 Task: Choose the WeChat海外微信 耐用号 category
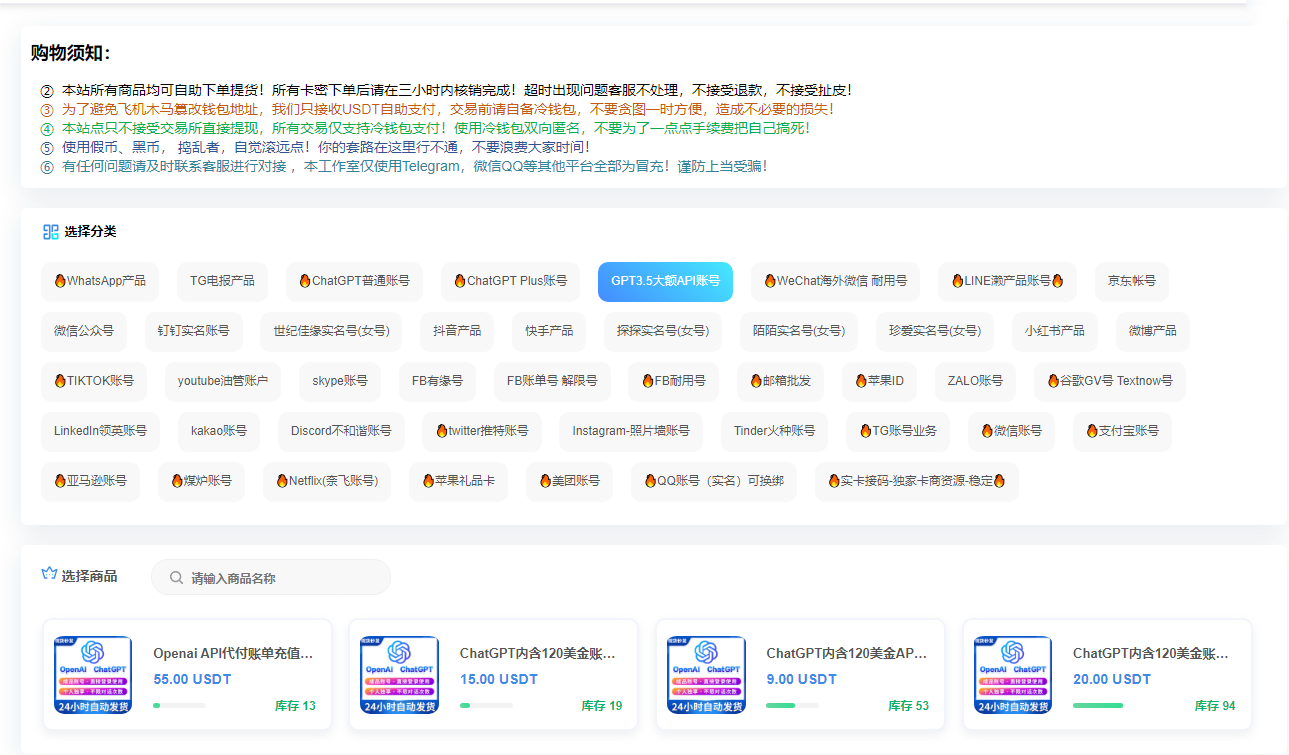tap(835, 282)
